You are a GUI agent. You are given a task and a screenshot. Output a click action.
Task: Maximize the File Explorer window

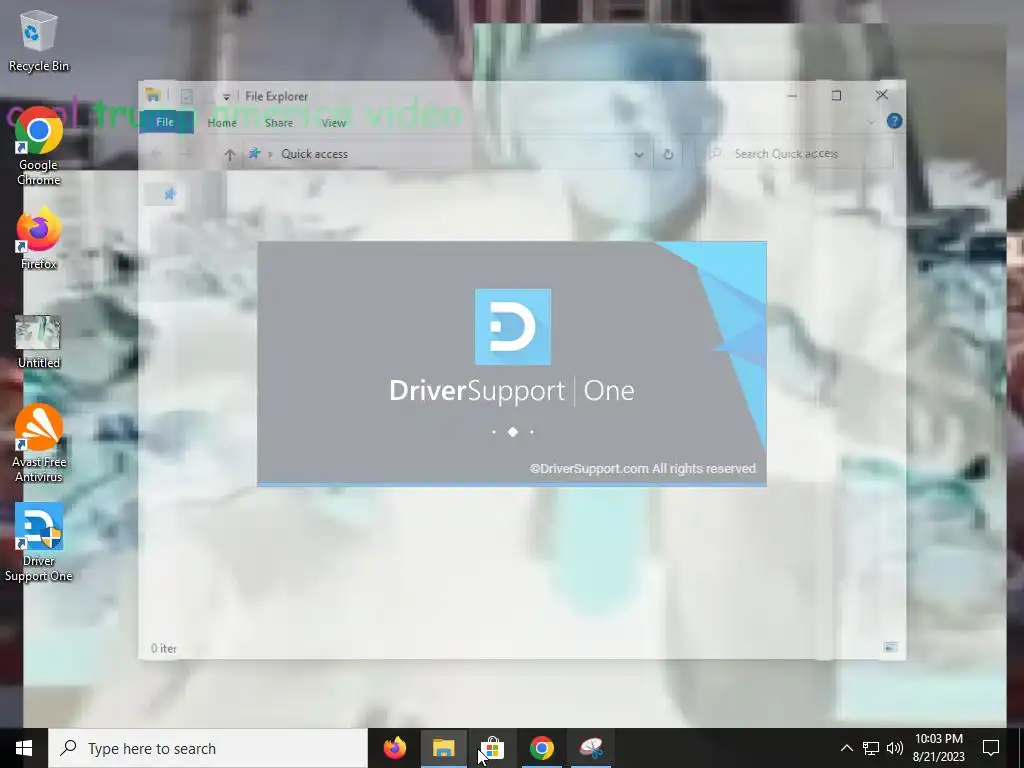click(837, 96)
